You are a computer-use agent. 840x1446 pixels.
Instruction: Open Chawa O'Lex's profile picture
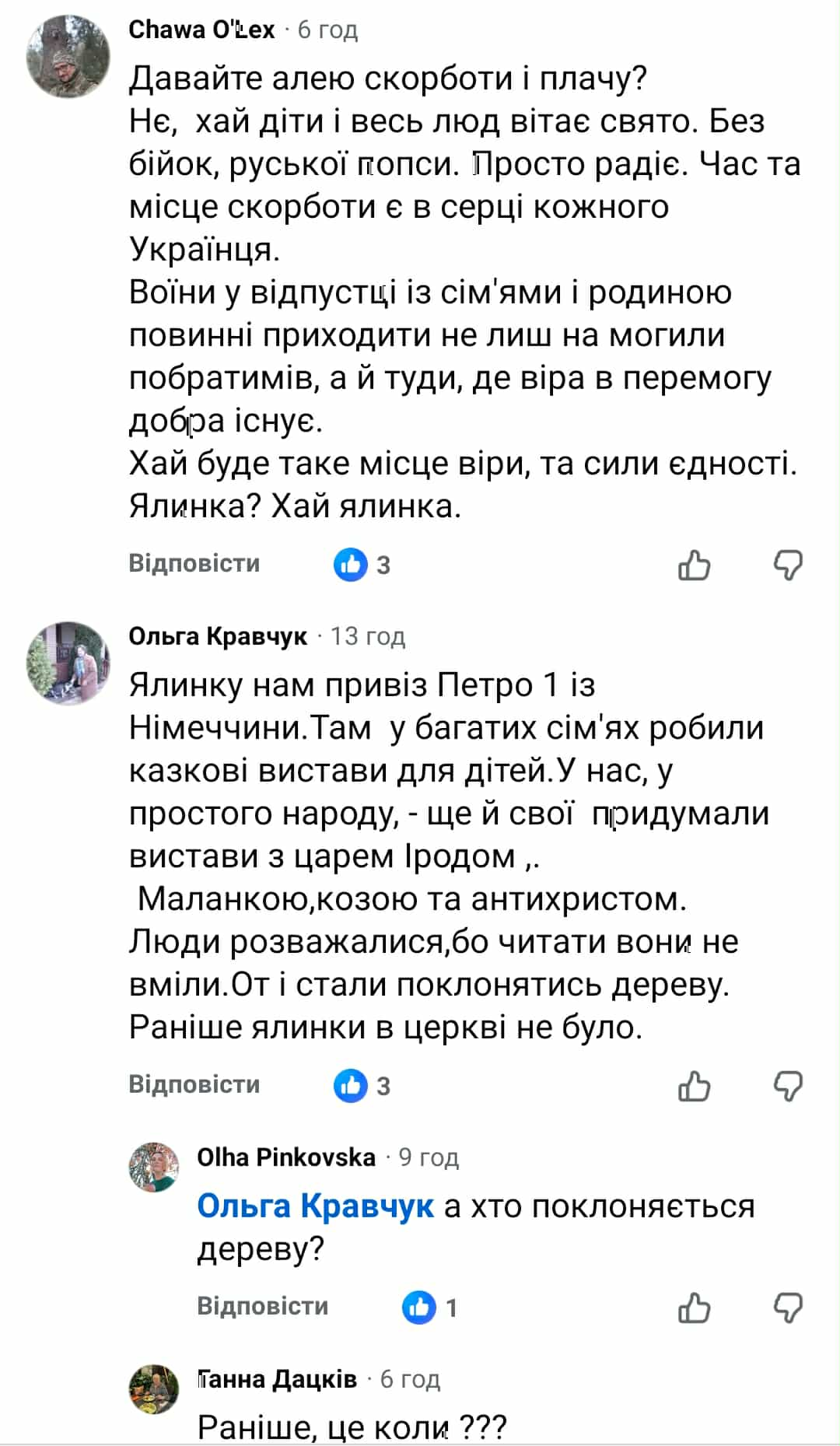[x=68, y=57]
